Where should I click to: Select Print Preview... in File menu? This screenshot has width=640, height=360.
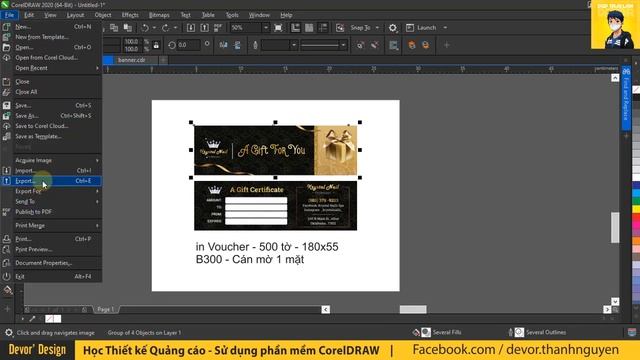(x=51, y=249)
